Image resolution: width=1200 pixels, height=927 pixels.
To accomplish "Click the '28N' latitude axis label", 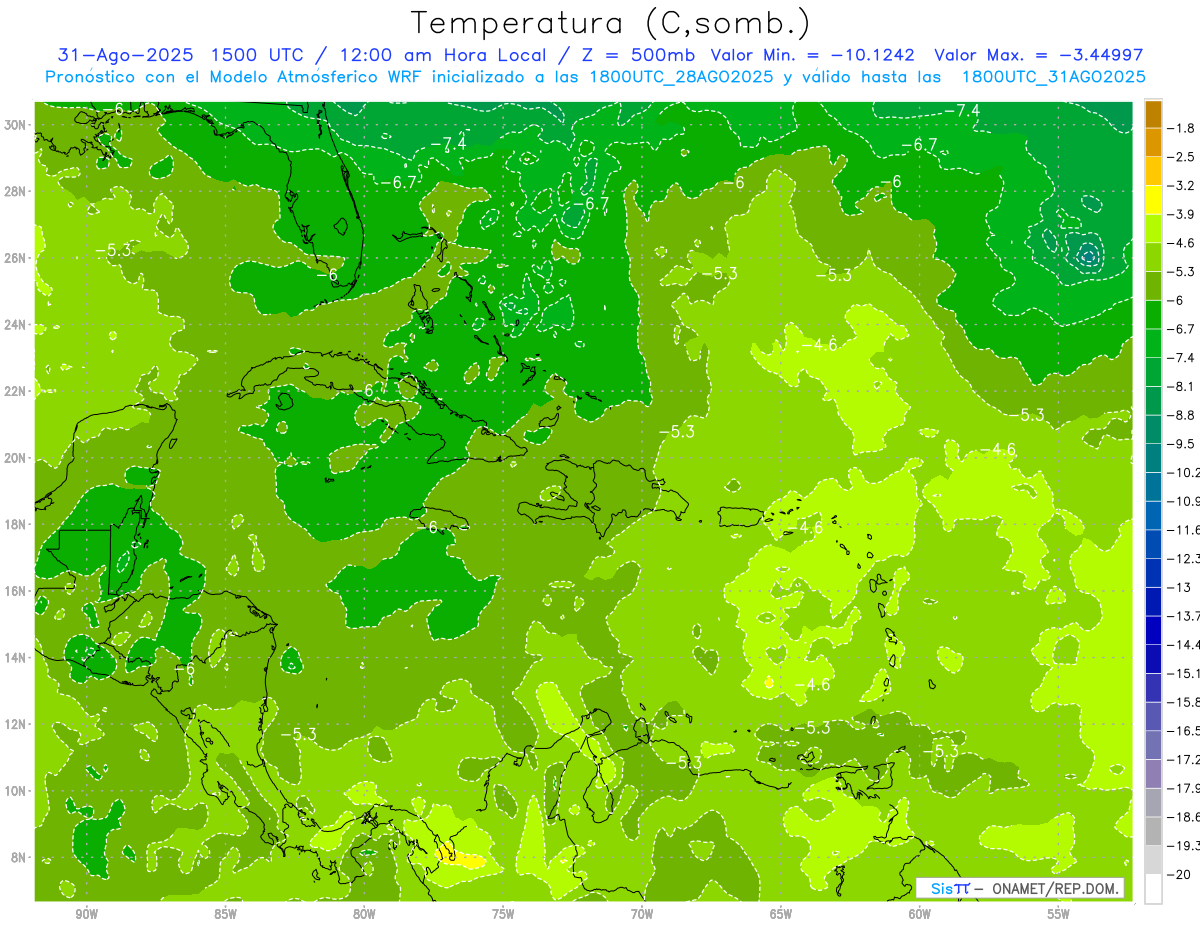I will click(16, 191).
